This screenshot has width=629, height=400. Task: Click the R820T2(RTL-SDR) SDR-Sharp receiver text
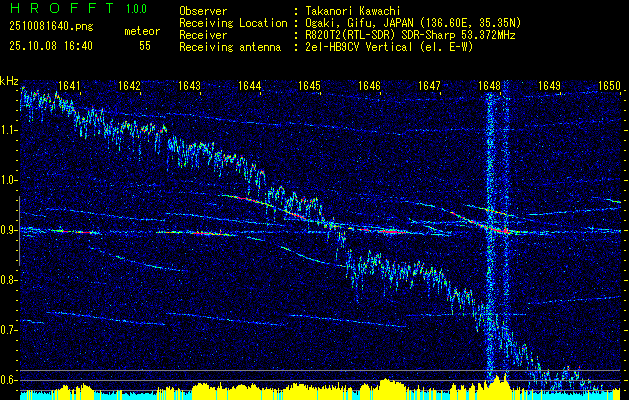tap(410, 35)
